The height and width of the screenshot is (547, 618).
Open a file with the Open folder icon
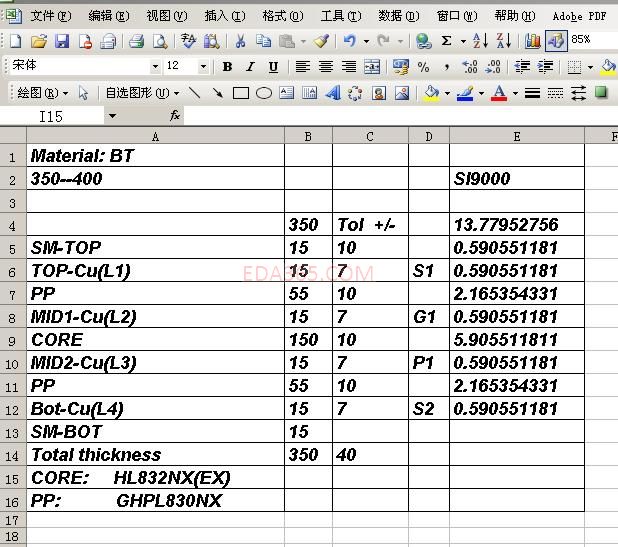pyautogui.click(x=39, y=41)
